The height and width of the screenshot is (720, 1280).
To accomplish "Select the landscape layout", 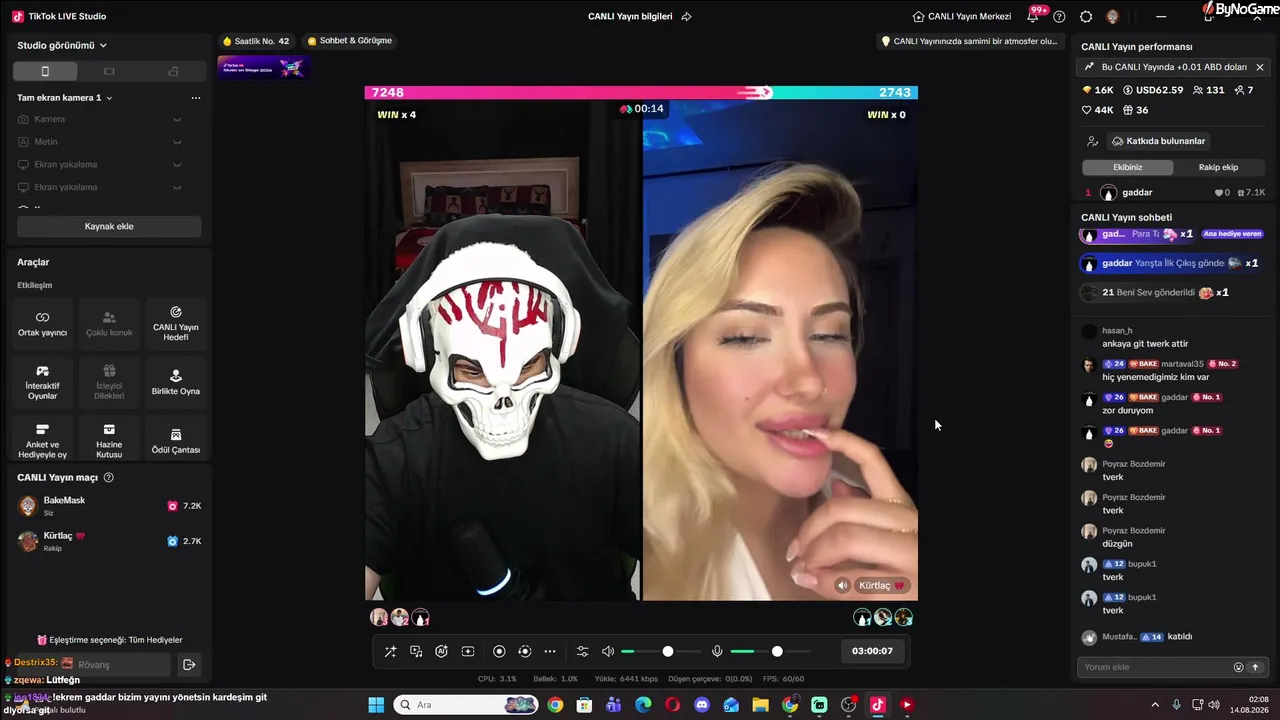I will 109,71.
